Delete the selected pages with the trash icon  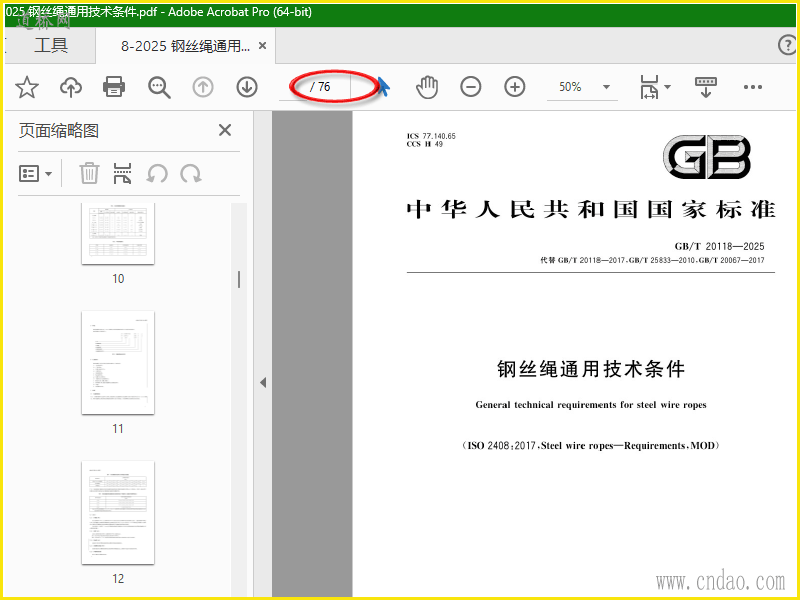pos(89,173)
